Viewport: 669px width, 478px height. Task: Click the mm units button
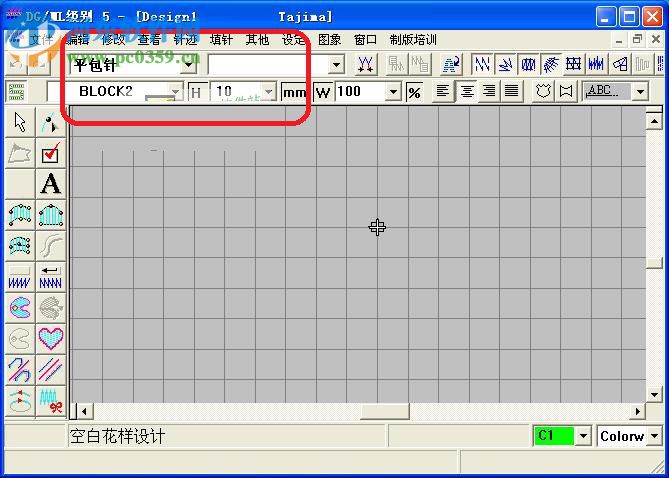pyautogui.click(x=294, y=92)
